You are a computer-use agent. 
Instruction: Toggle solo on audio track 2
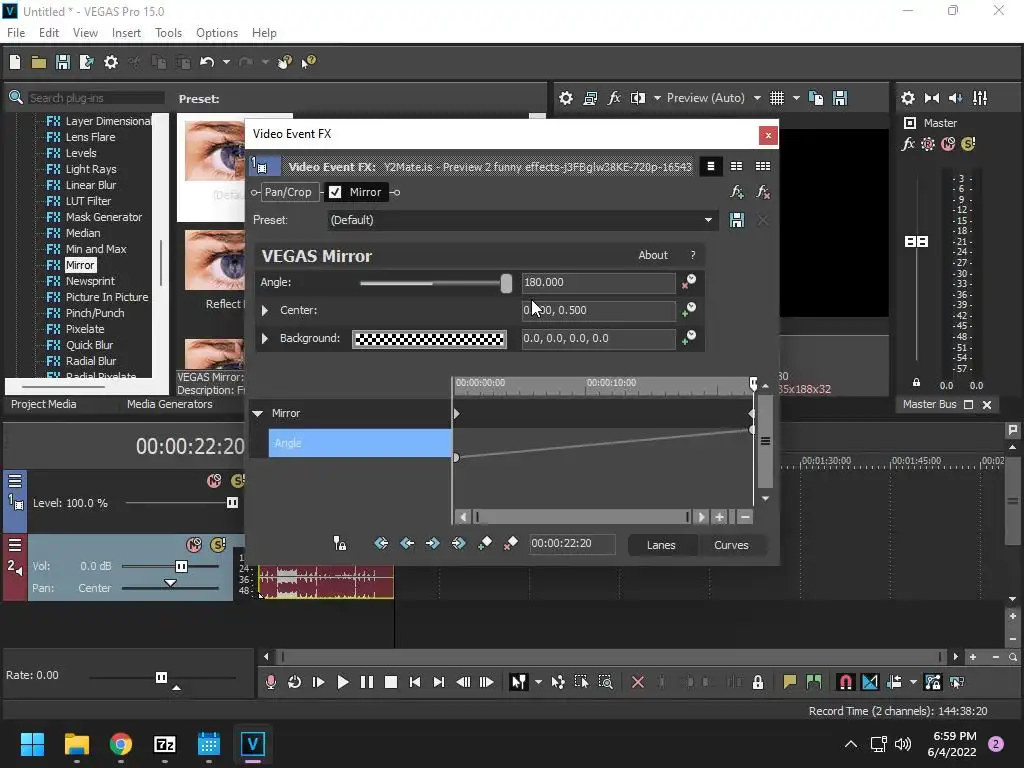(218, 545)
